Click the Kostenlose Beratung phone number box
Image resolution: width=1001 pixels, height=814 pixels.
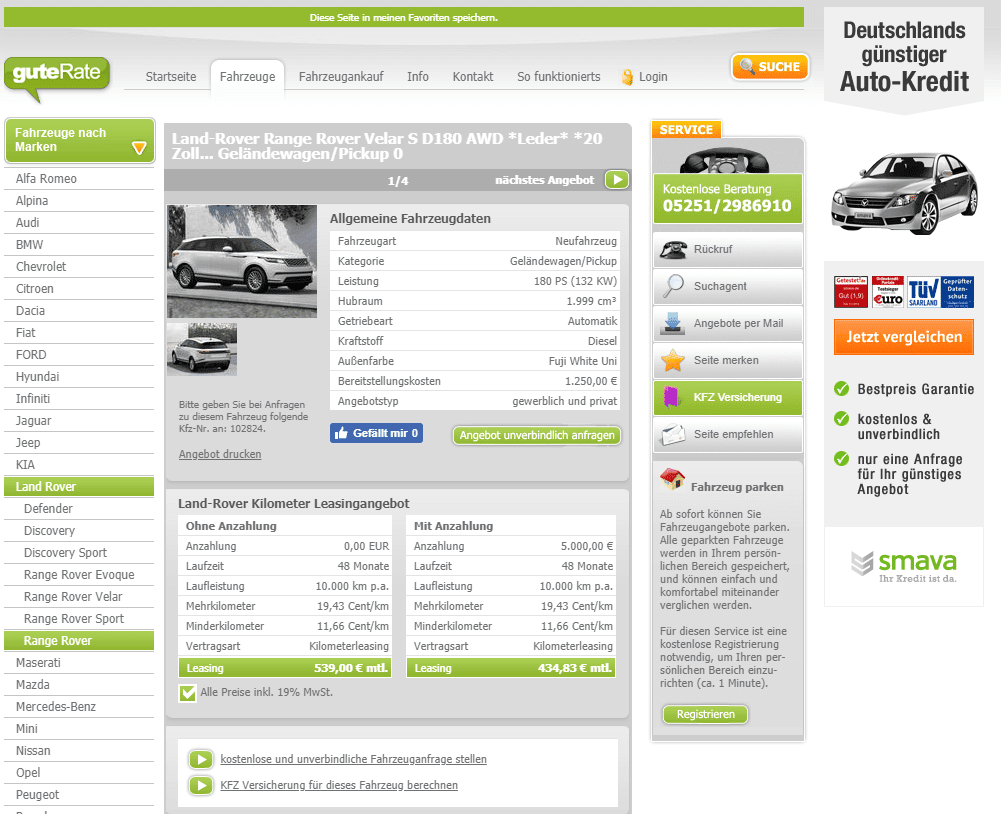[x=728, y=199]
